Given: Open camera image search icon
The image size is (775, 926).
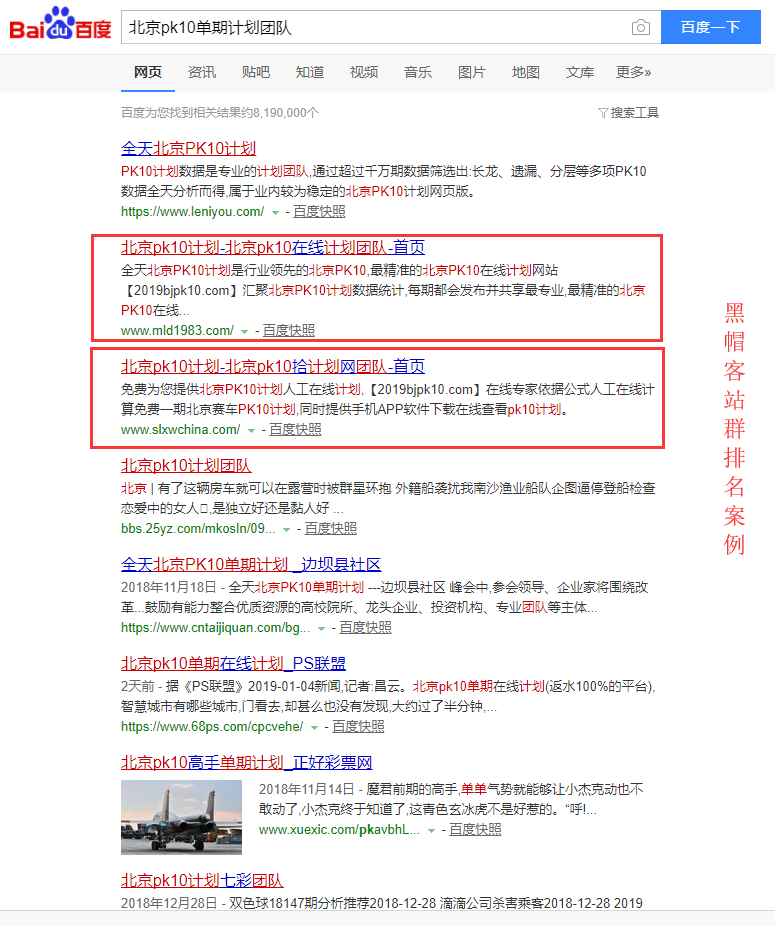Looking at the screenshot, I should (640, 27).
